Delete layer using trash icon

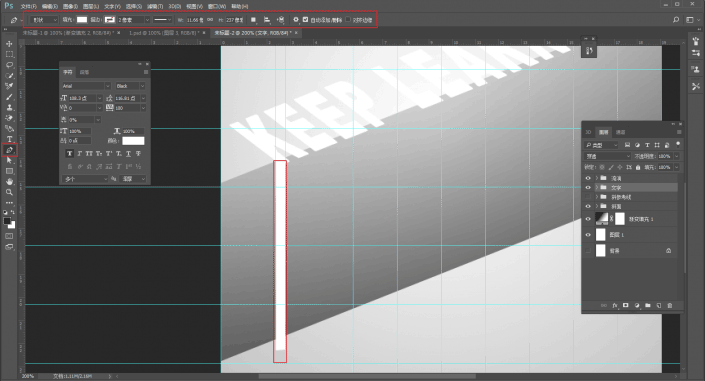tap(669, 305)
